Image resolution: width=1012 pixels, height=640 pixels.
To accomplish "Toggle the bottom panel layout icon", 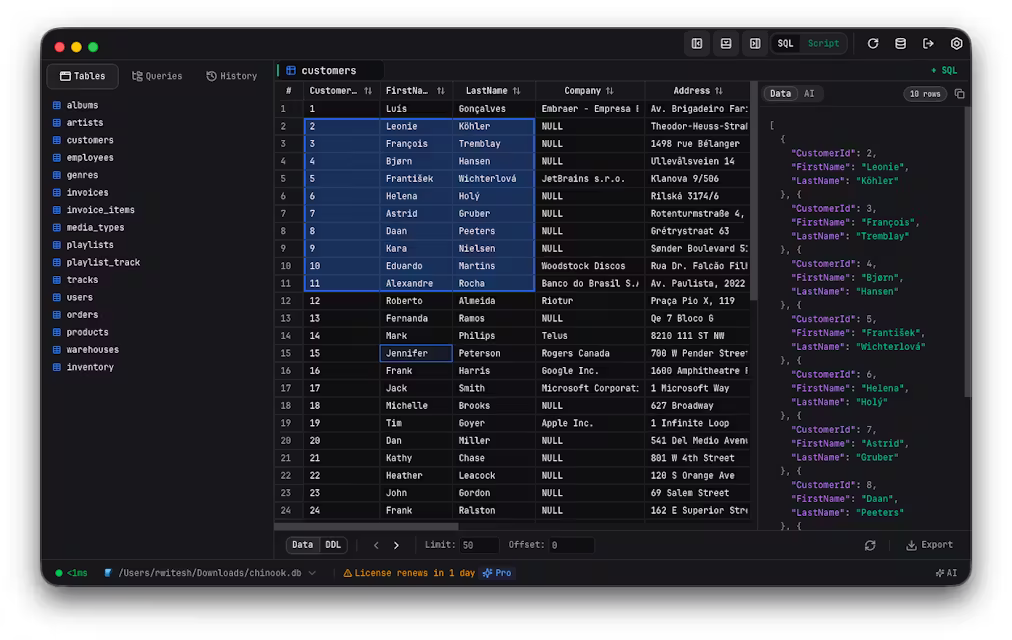I will click(x=726, y=44).
